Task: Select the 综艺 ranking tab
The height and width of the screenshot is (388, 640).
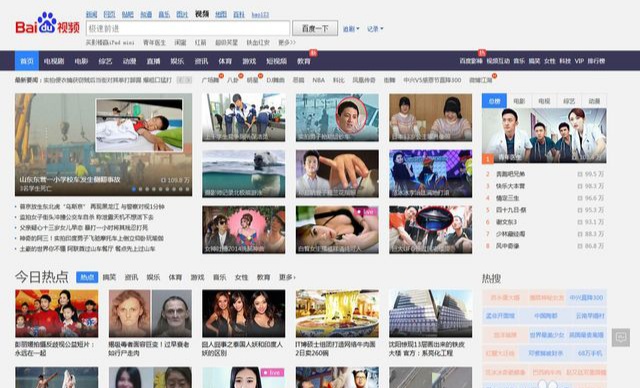Action: (569, 101)
